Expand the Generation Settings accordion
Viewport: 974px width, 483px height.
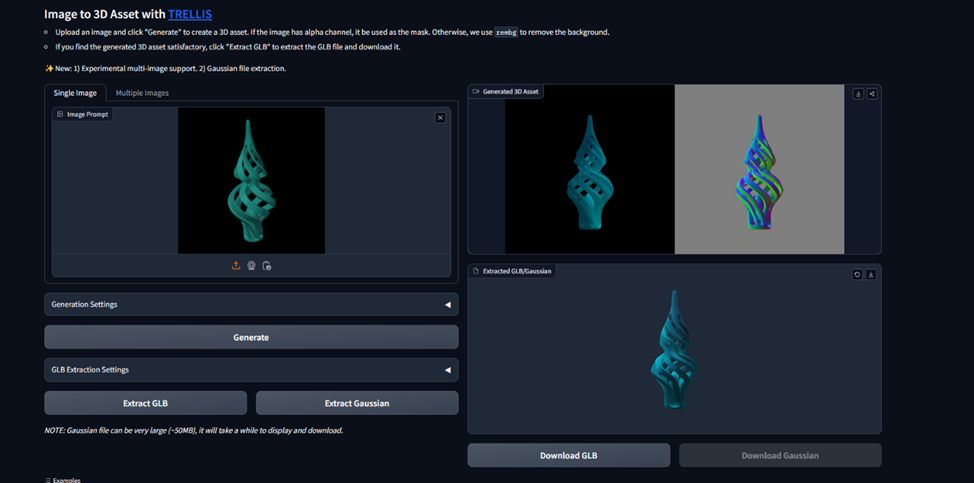pyautogui.click(x=252, y=305)
